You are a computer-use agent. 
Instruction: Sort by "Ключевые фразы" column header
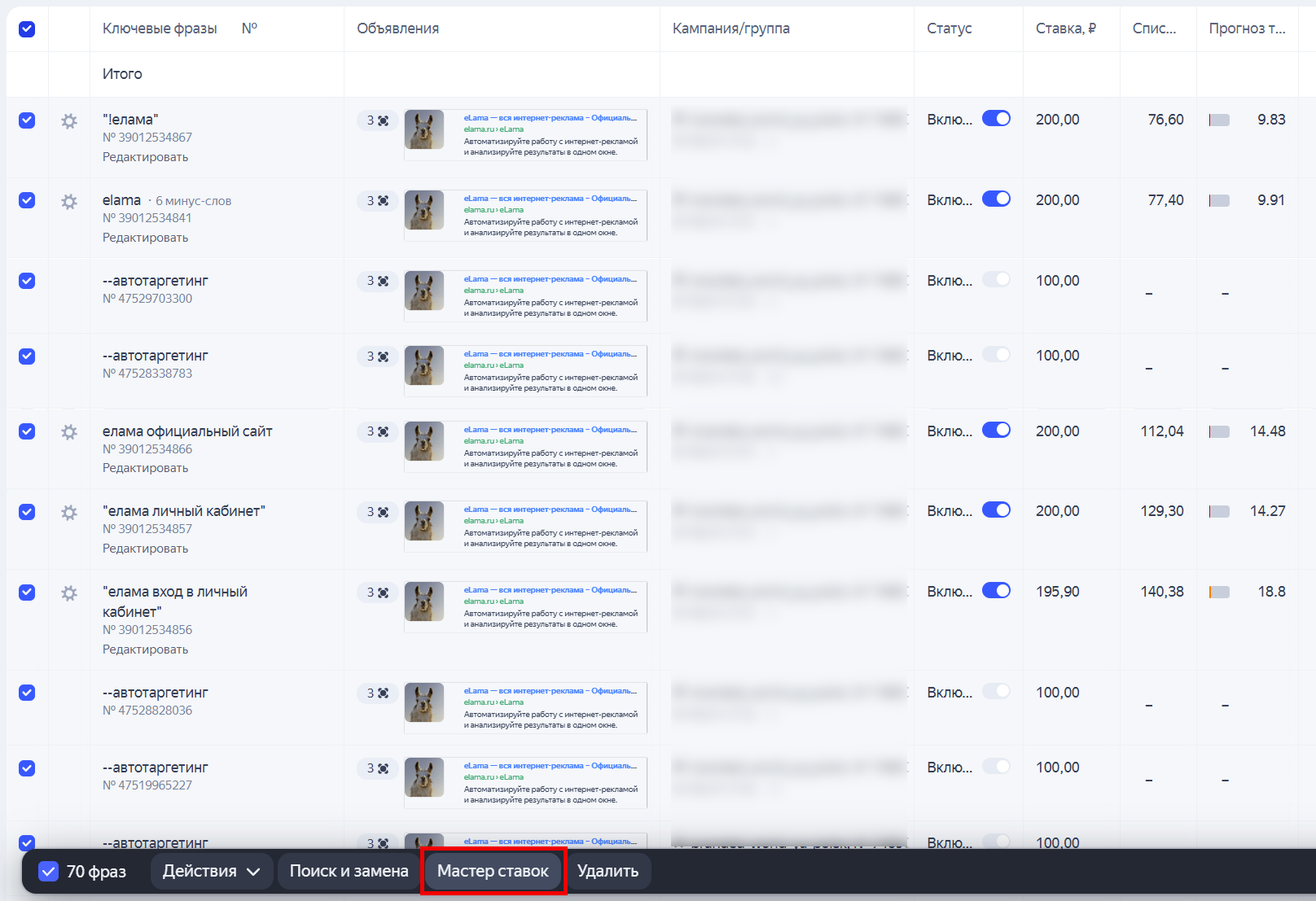coord(160,28)
